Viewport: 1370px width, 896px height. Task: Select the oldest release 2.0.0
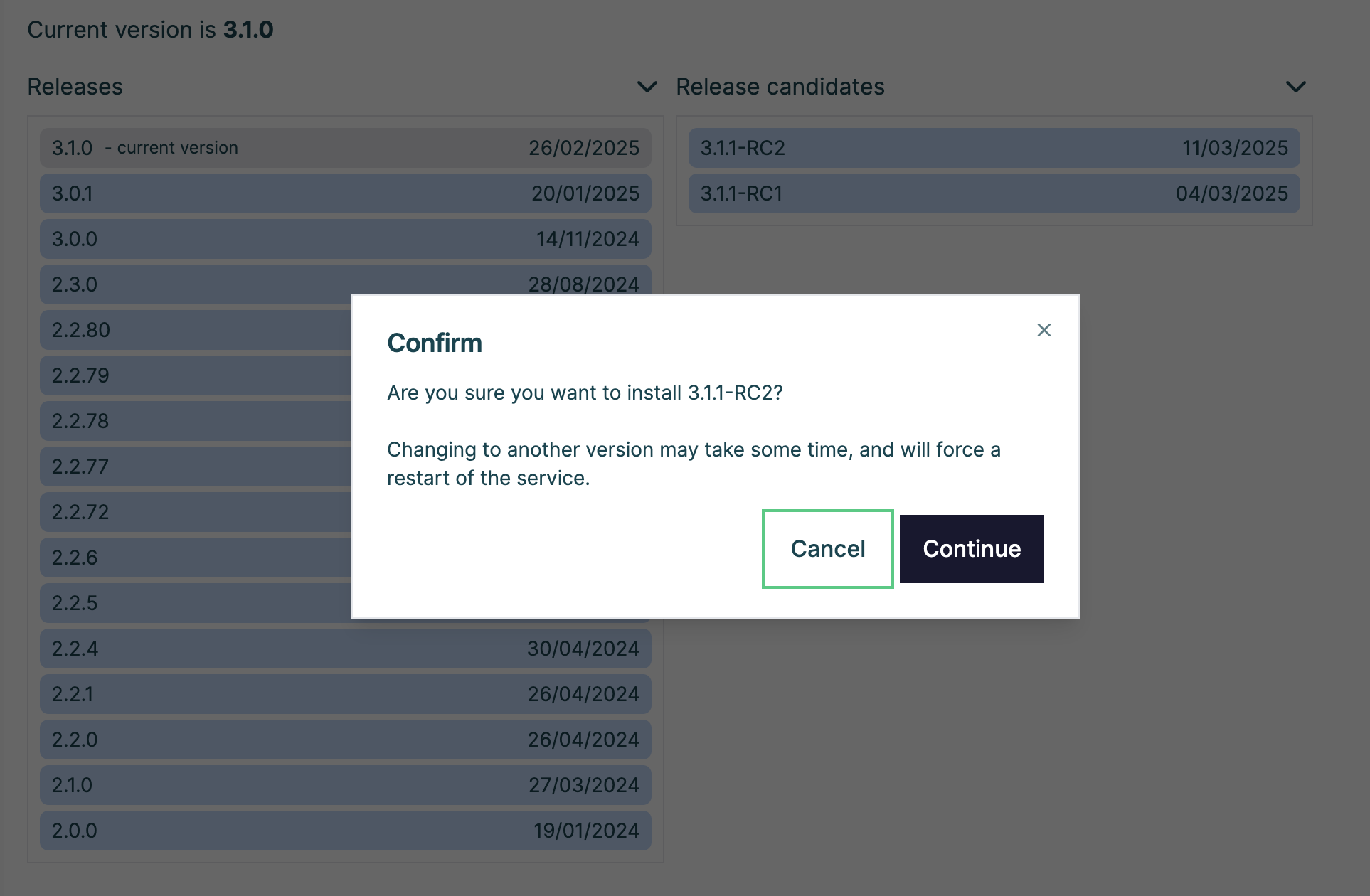345,831
